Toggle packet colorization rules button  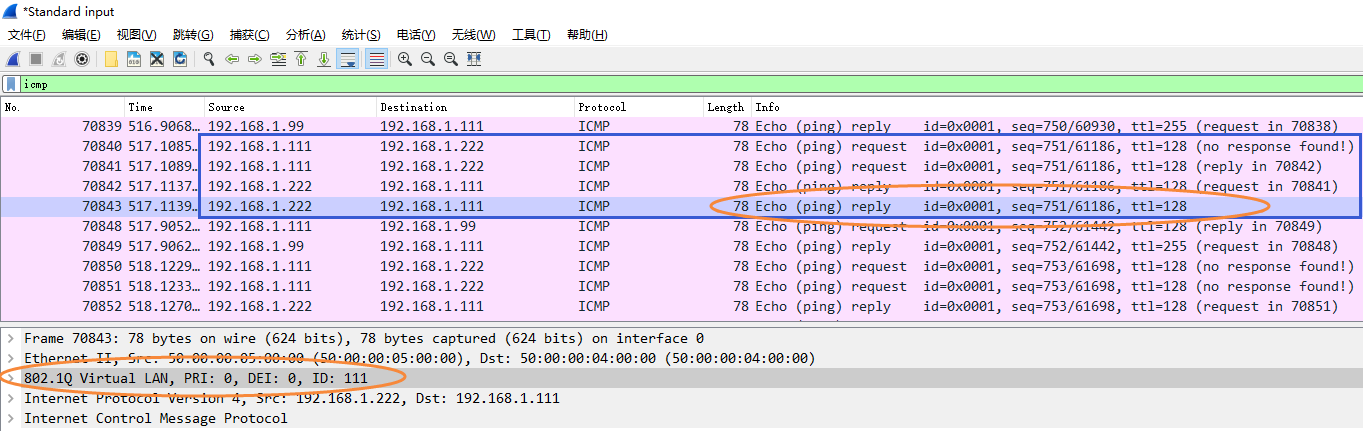pyautogui.click(x=376, y=59)
